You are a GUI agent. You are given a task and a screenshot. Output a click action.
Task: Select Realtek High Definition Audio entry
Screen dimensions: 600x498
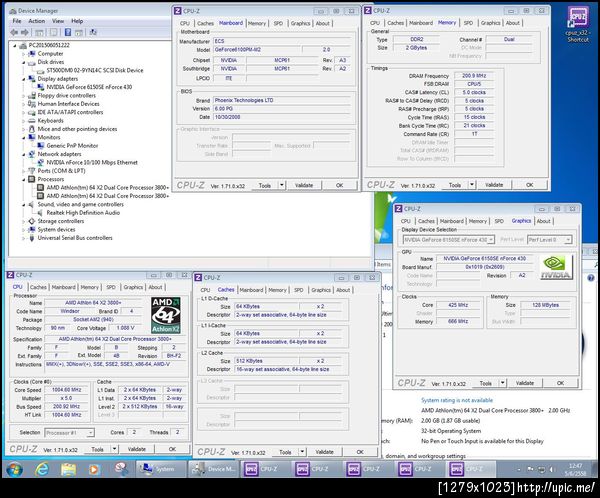tap(83, 213)
